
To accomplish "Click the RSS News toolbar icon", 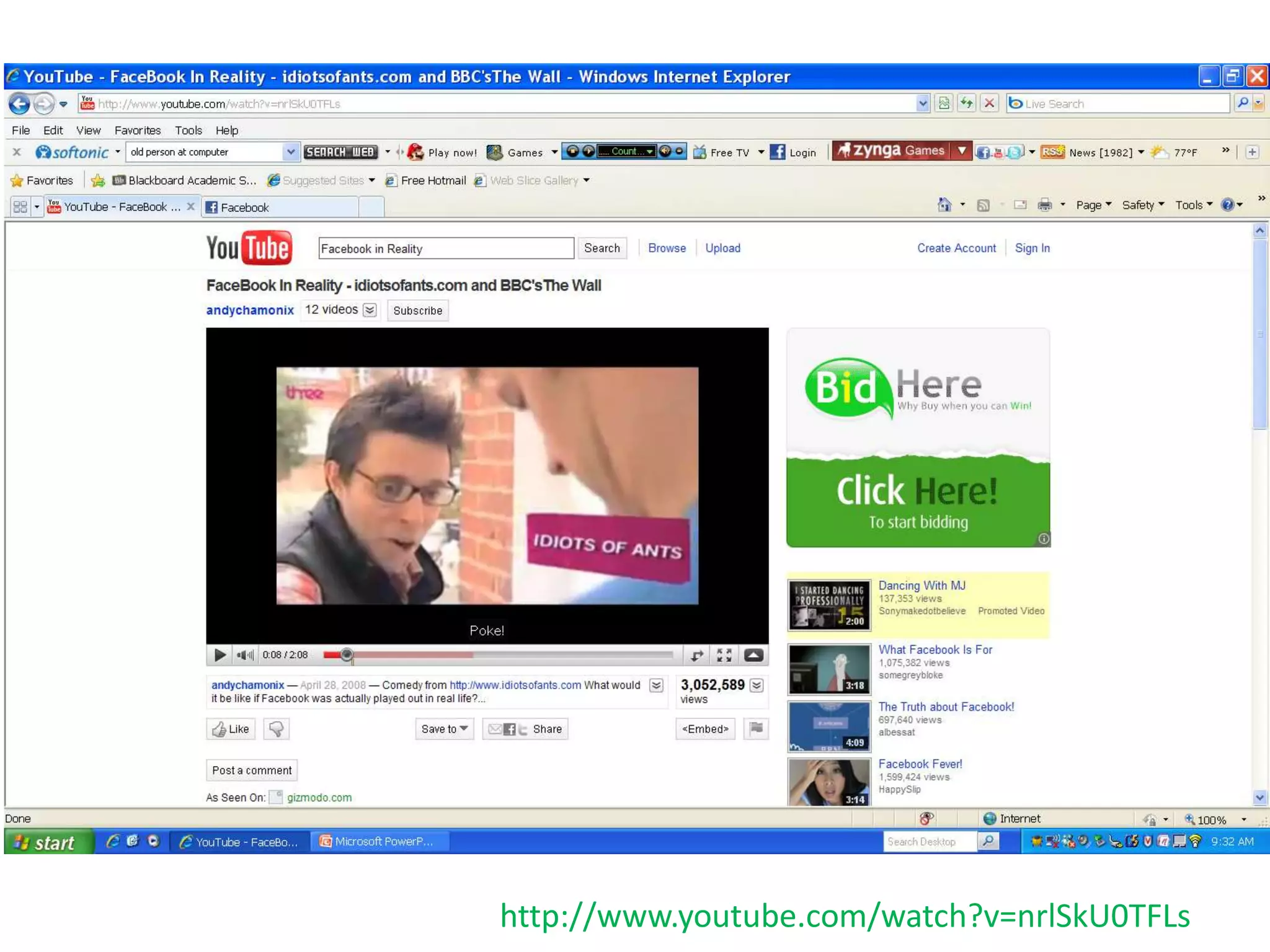I will pos(1052,152).
